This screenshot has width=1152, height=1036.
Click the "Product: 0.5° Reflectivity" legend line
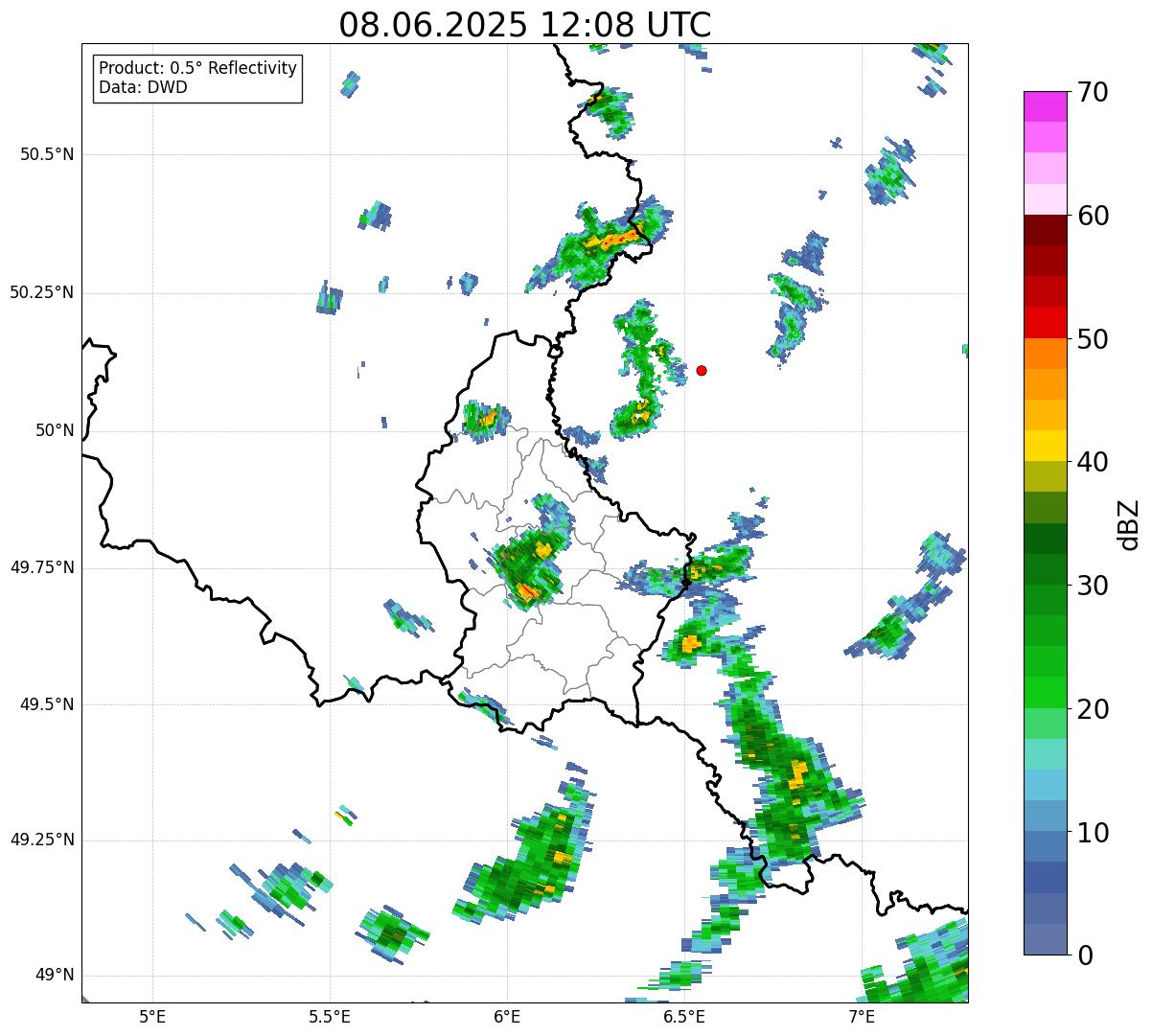click(x=198, y=69)
